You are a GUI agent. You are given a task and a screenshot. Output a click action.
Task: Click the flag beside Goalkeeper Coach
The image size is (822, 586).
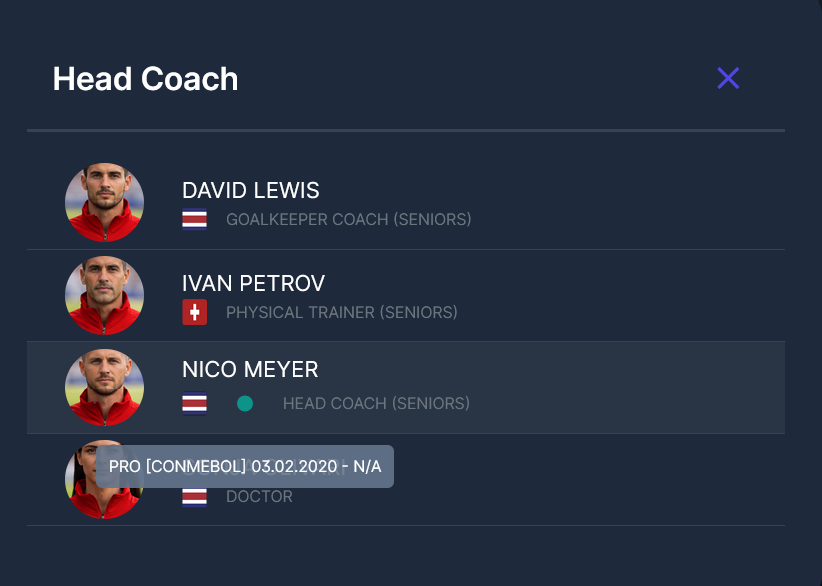[194, 219]
